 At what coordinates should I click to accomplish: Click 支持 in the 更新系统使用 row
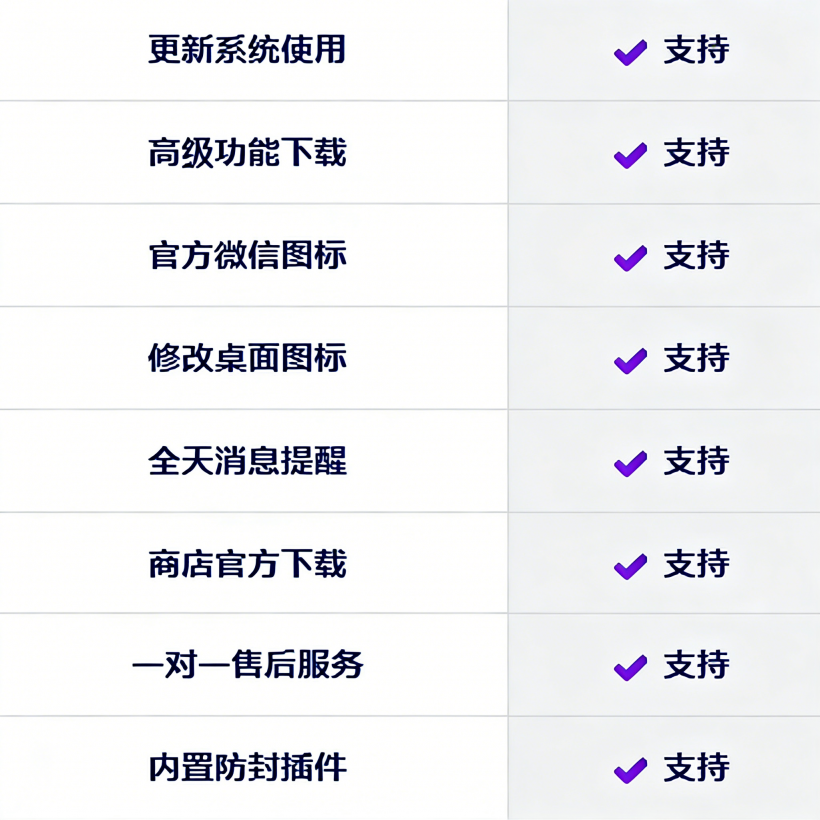tap(696, 50)
